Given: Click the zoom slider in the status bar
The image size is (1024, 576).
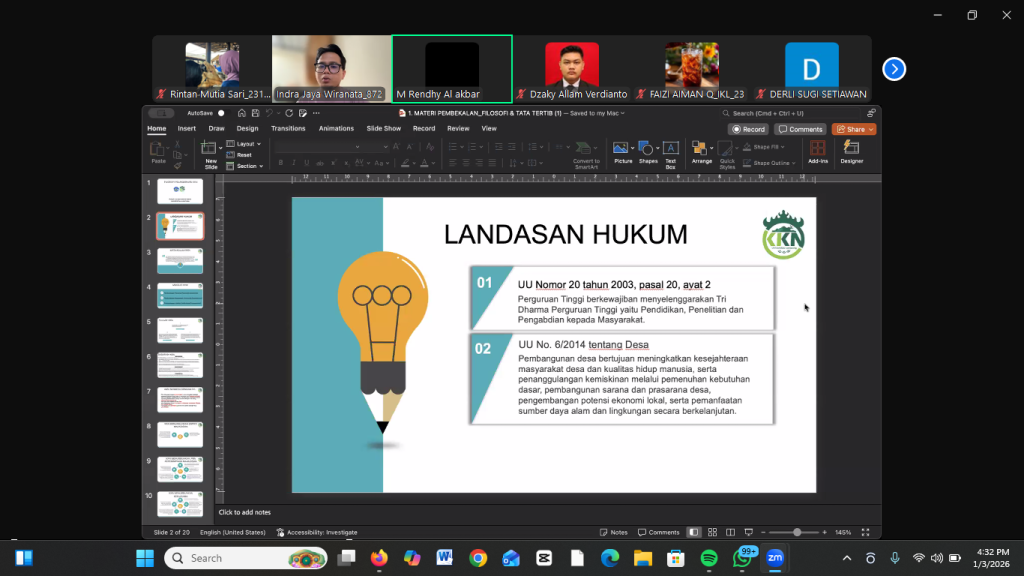Looking at the screenshot, I should 797,532.
